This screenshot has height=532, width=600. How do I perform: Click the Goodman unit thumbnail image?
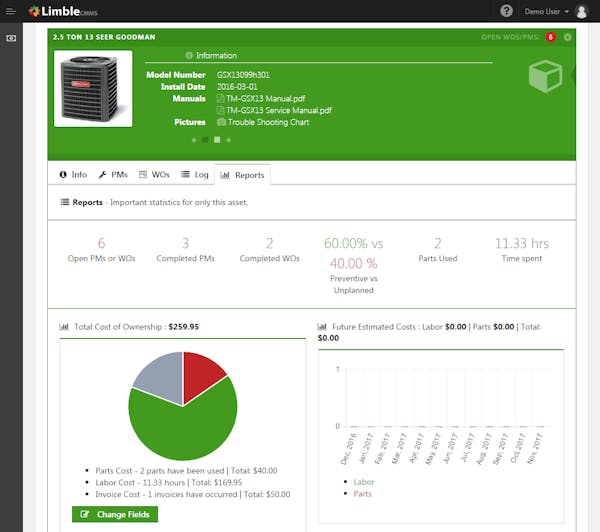click(x=93, y=88)
